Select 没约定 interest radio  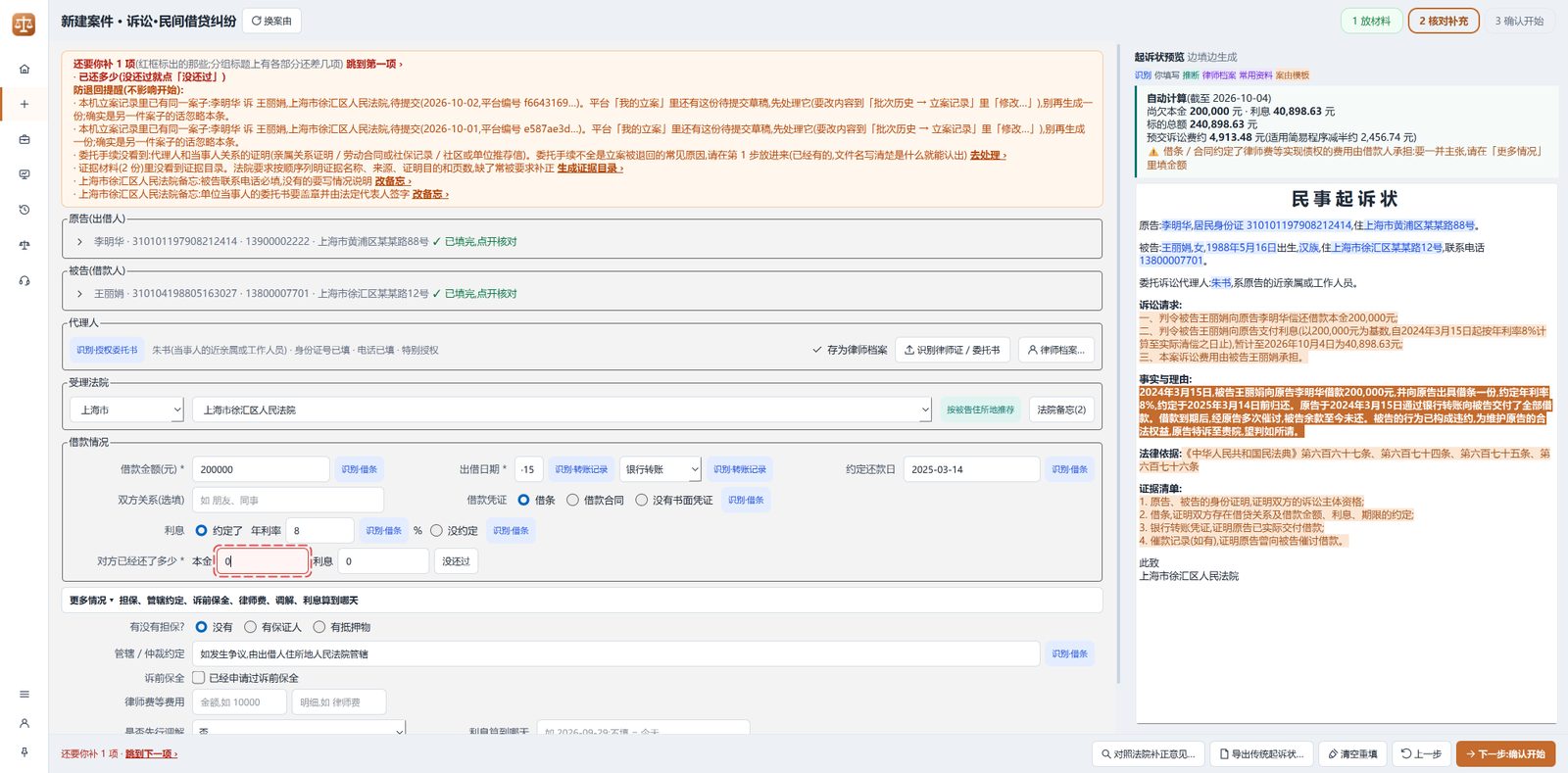tap(436, 531)
